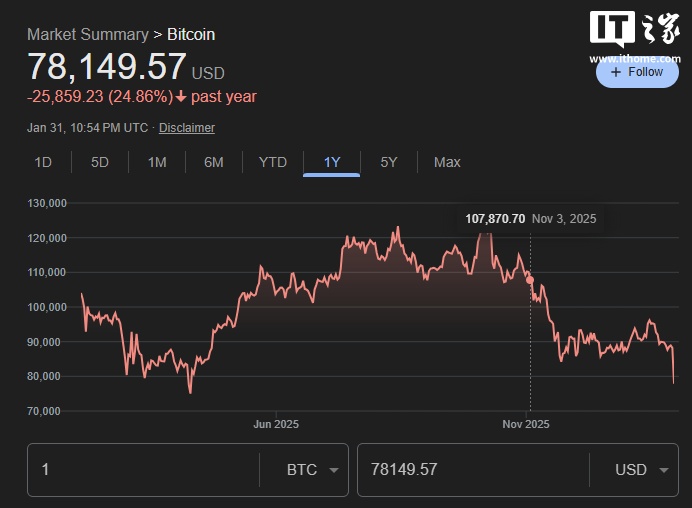Screen dimensions: 692x508
Task: Select the 5D time range tab
Action: pyautogui.click(x=100, y=162)
